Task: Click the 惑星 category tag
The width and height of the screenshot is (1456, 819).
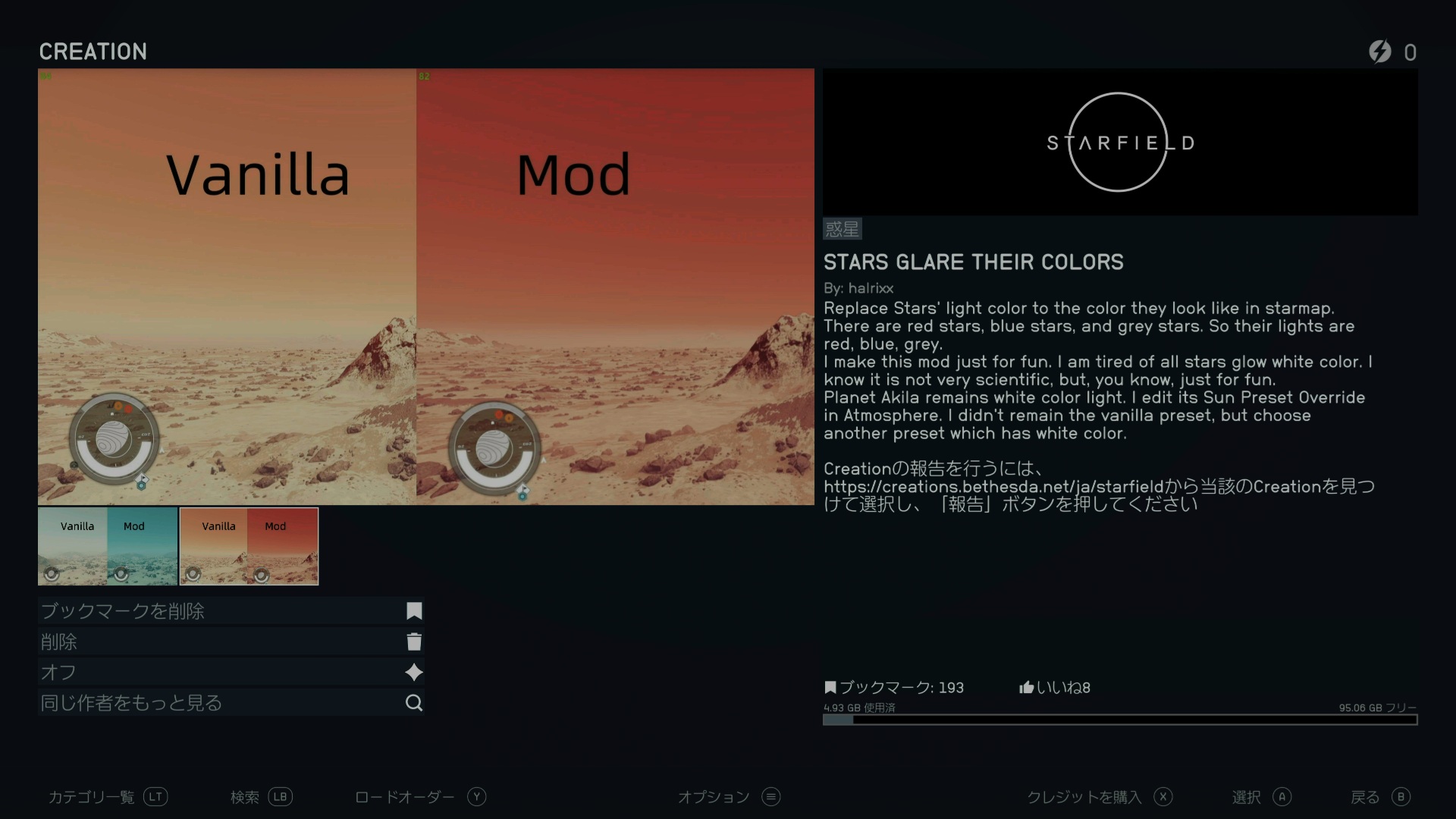Action: coord(842,229)
